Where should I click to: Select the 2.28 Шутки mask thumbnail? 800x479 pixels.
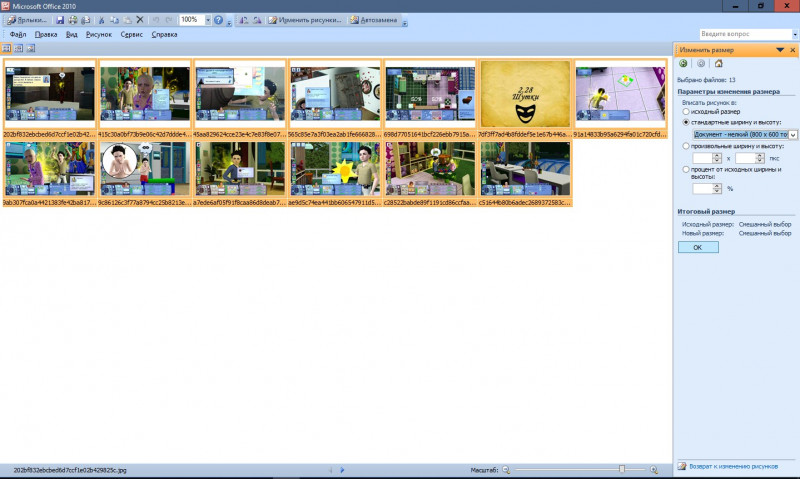525,94
